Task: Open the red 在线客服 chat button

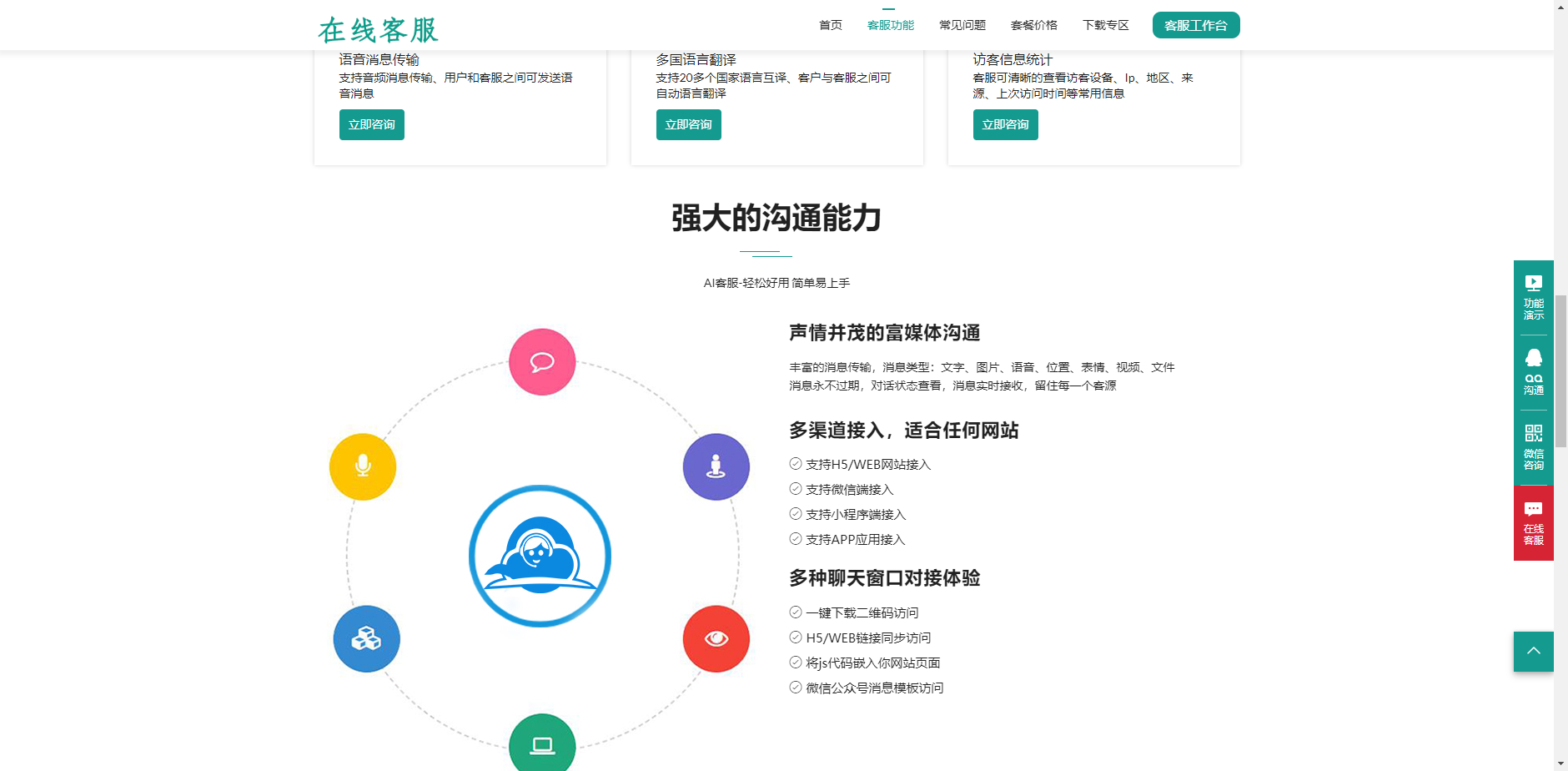Action: pos(1533,523)
